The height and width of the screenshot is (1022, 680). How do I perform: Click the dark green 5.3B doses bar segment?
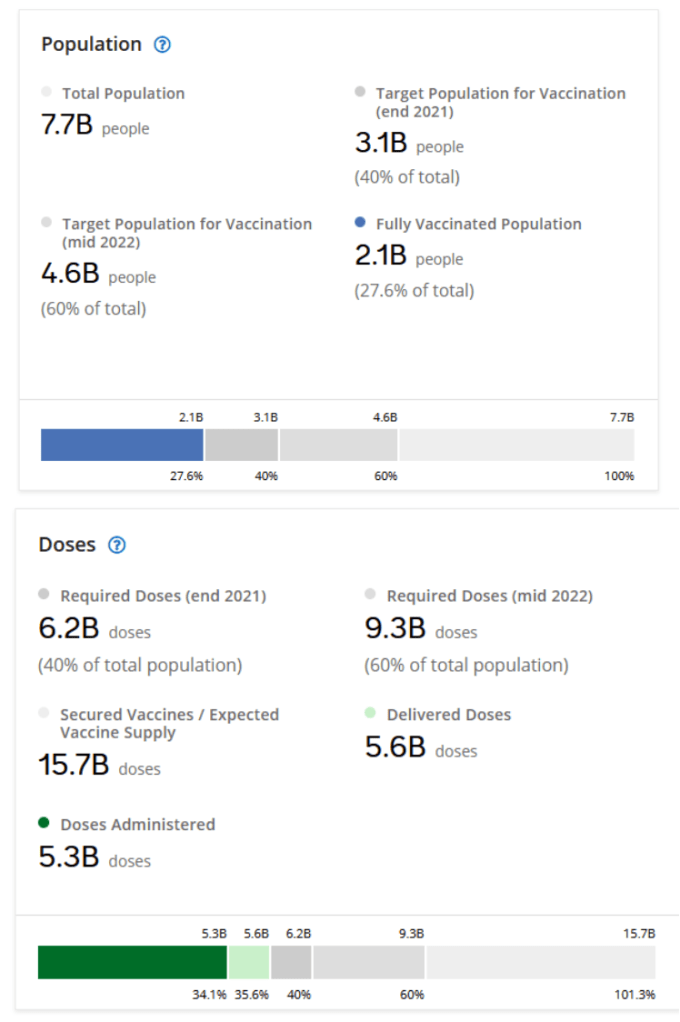coord(132,962)
